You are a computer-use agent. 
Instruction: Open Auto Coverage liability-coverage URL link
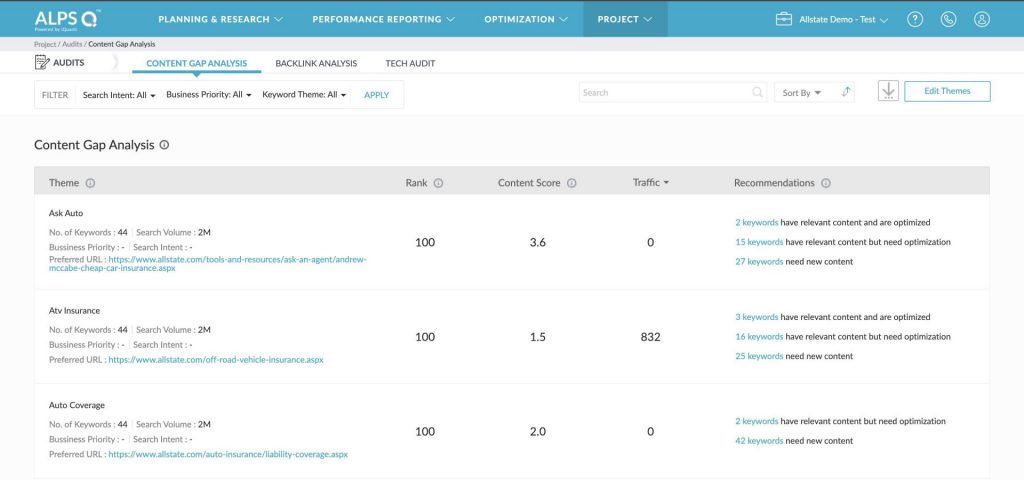(x=228, y=455)
